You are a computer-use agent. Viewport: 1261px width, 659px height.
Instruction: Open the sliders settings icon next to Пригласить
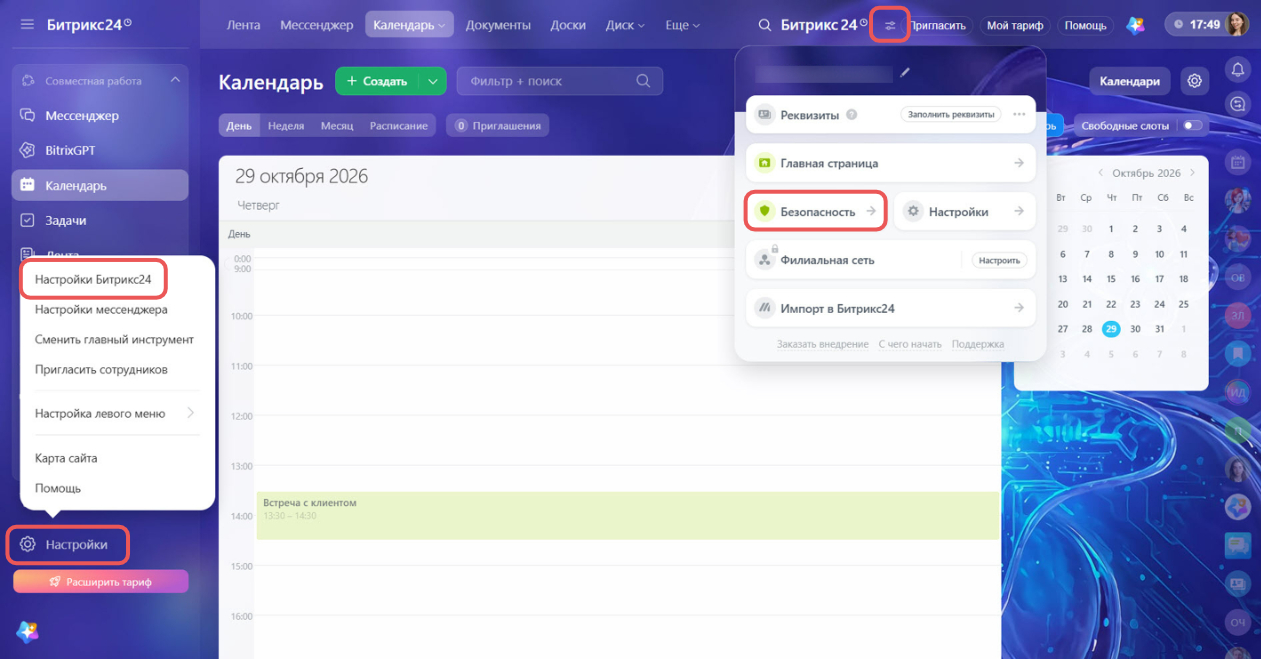(x=889, y=25)
